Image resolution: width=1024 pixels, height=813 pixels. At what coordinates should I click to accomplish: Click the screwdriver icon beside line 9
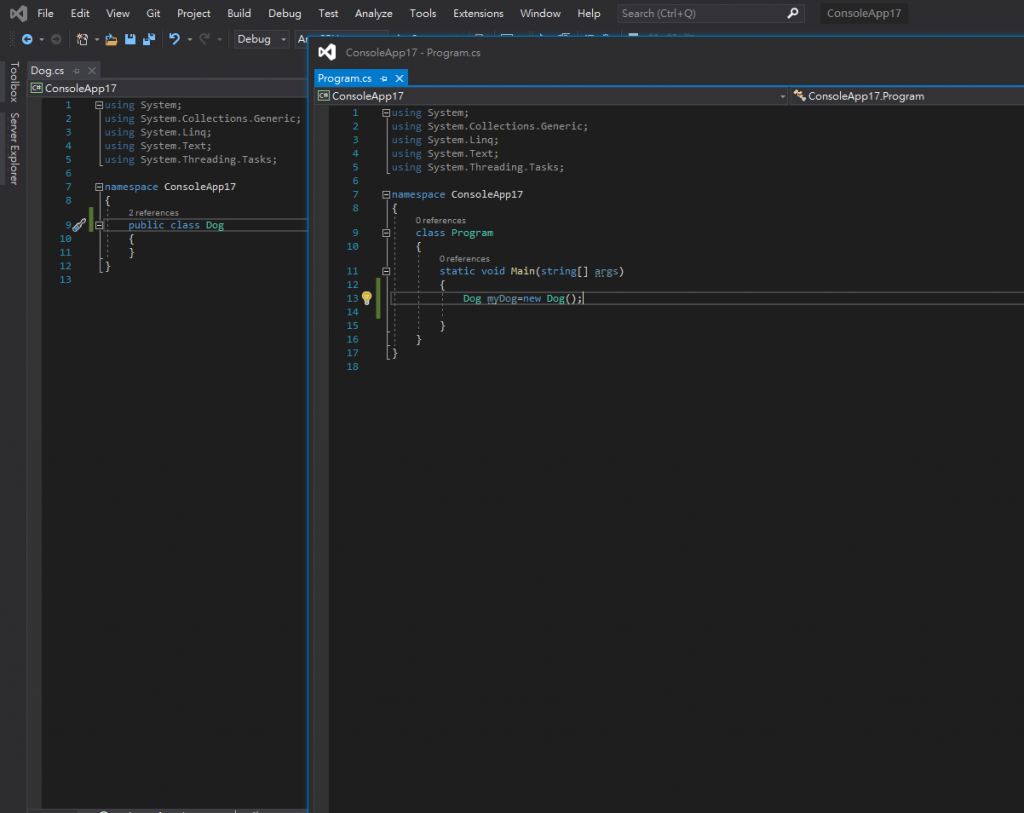(79, 225)
